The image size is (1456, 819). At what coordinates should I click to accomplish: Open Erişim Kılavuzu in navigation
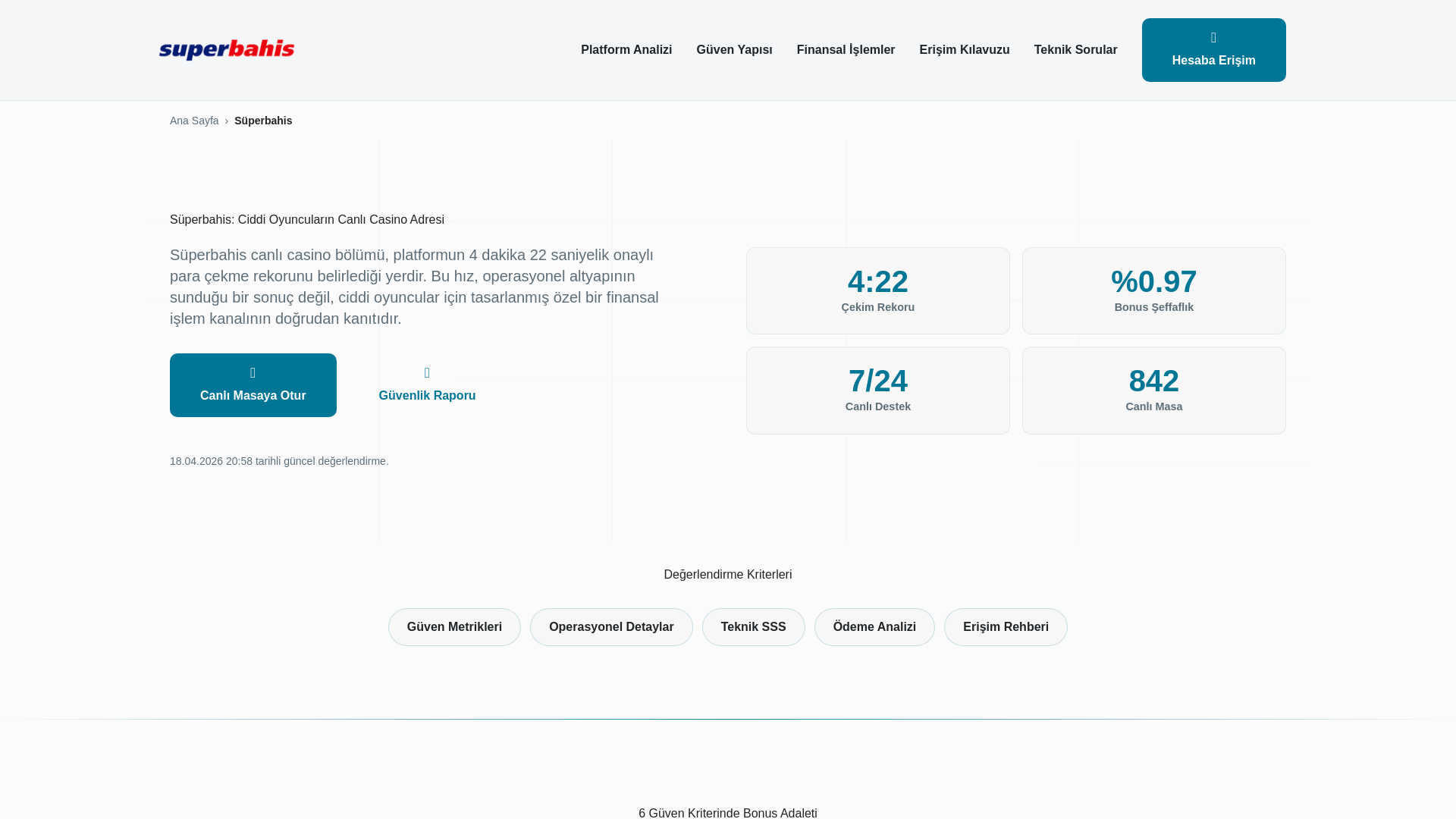[964, 50]
